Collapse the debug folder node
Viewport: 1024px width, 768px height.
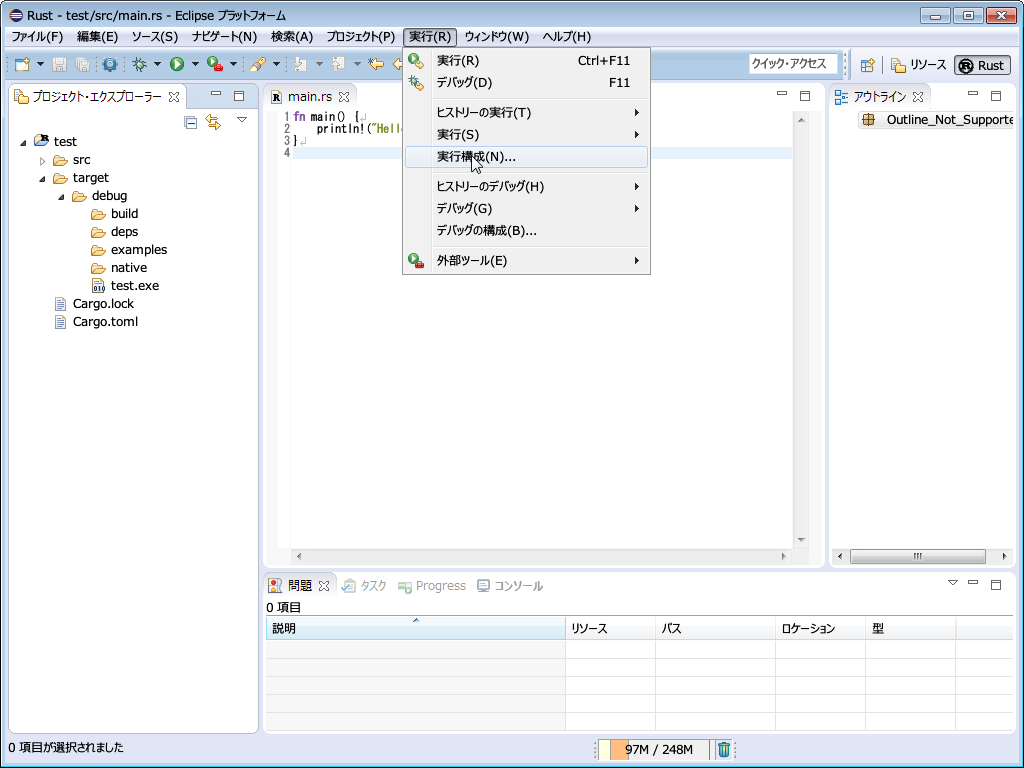61,197
